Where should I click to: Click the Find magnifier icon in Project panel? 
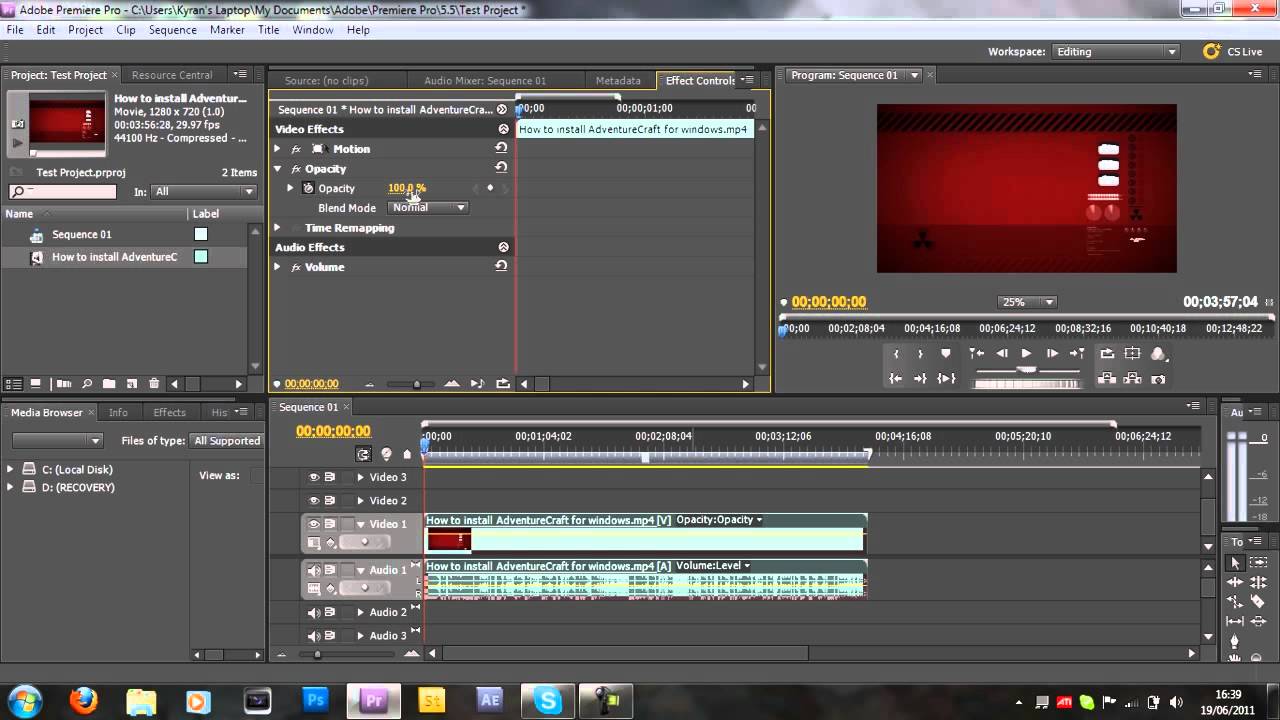click(x=87, y=384)
